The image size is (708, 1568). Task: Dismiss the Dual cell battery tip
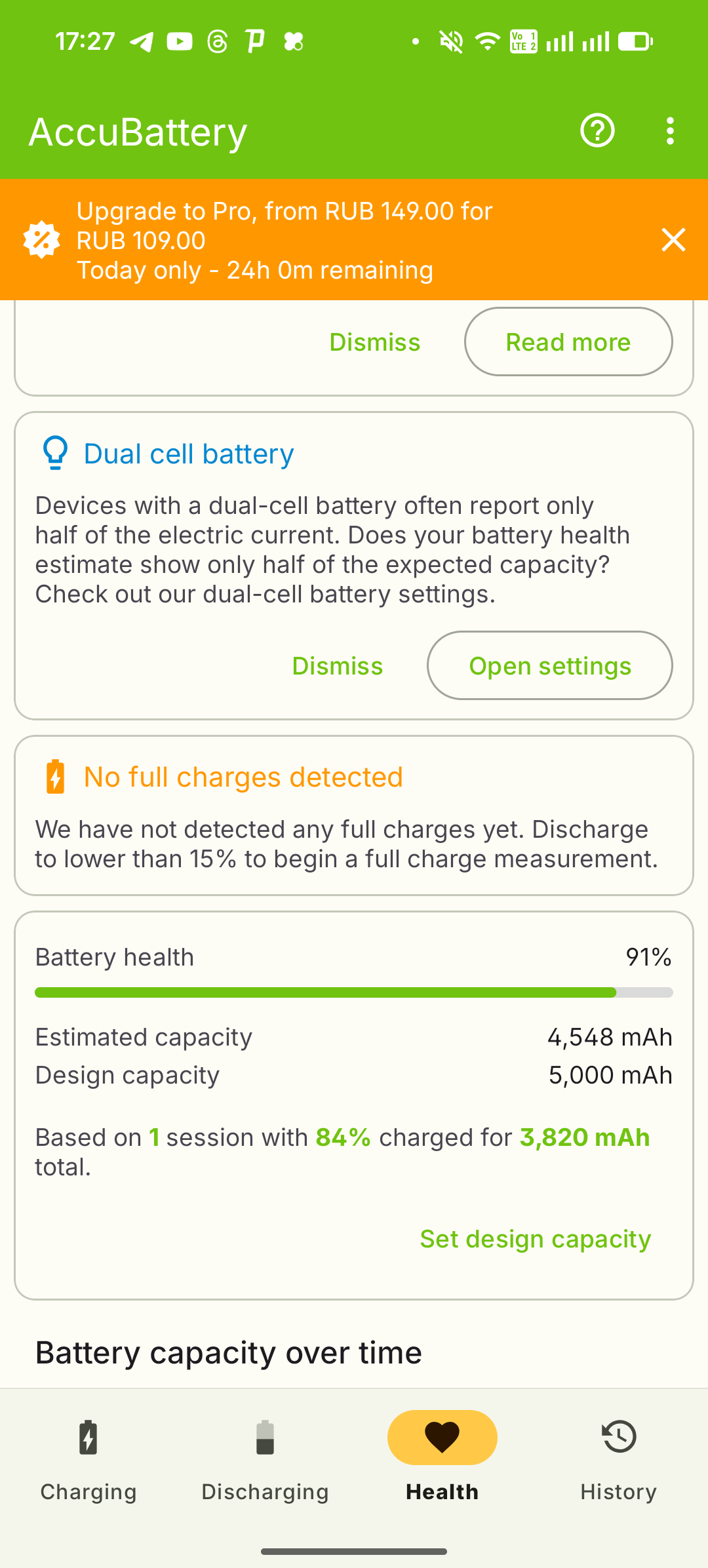click(x=337, y=666)
